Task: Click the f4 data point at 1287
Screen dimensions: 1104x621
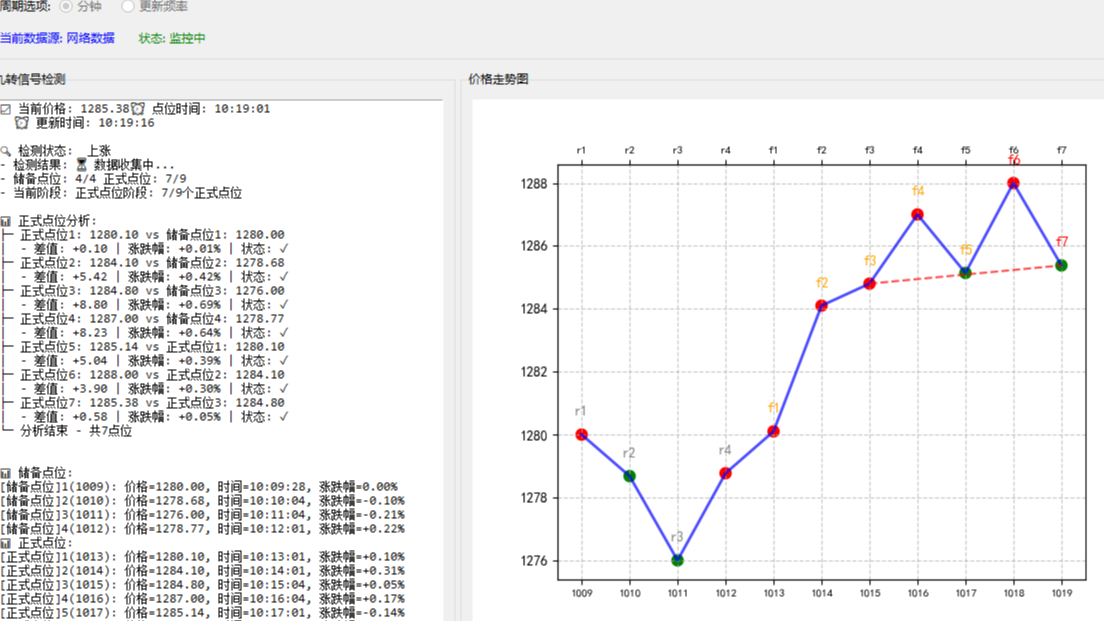Action: point(917,215)
